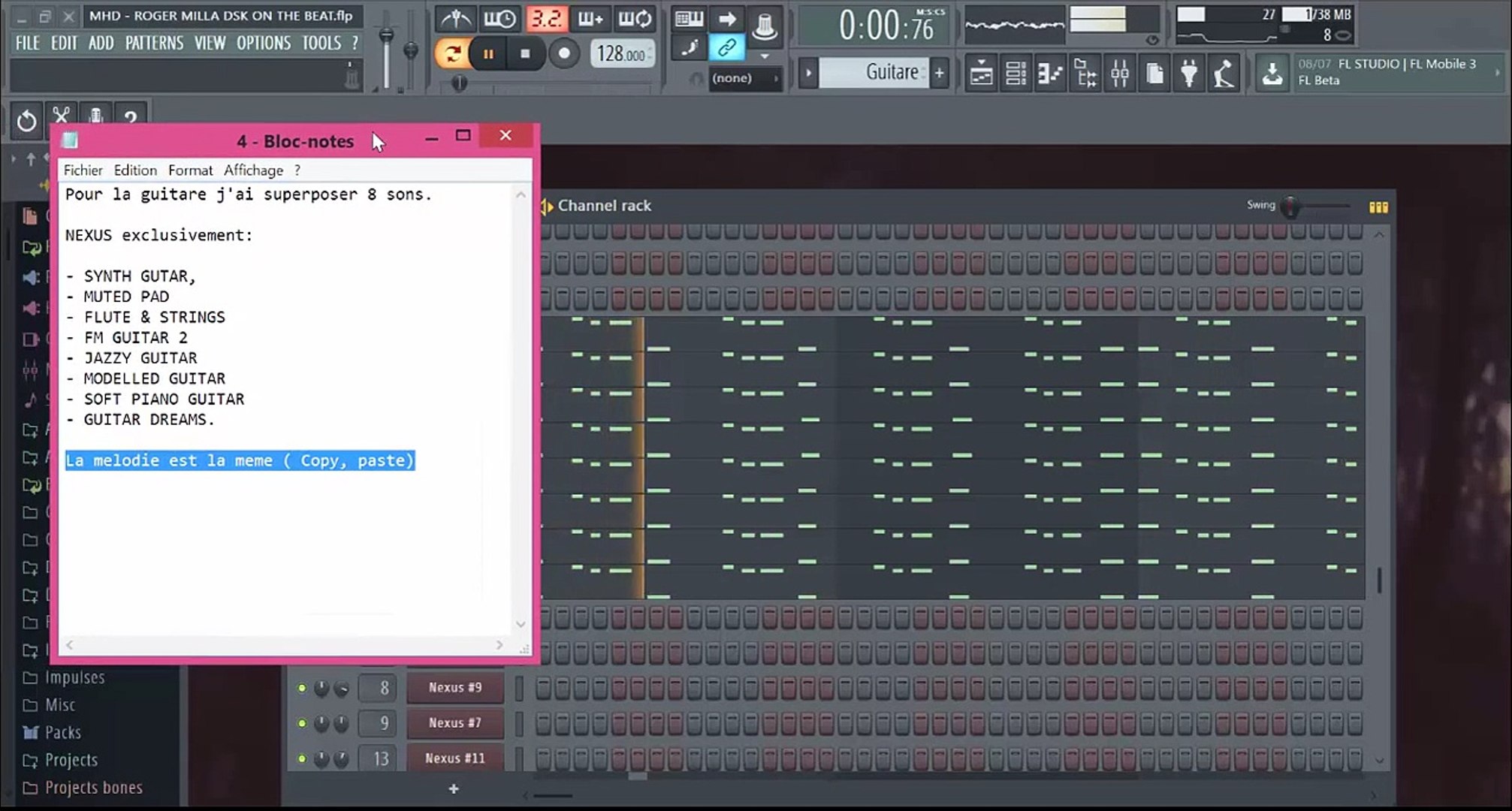Select the Nexus #11 channel button

(x=455, y=758)
